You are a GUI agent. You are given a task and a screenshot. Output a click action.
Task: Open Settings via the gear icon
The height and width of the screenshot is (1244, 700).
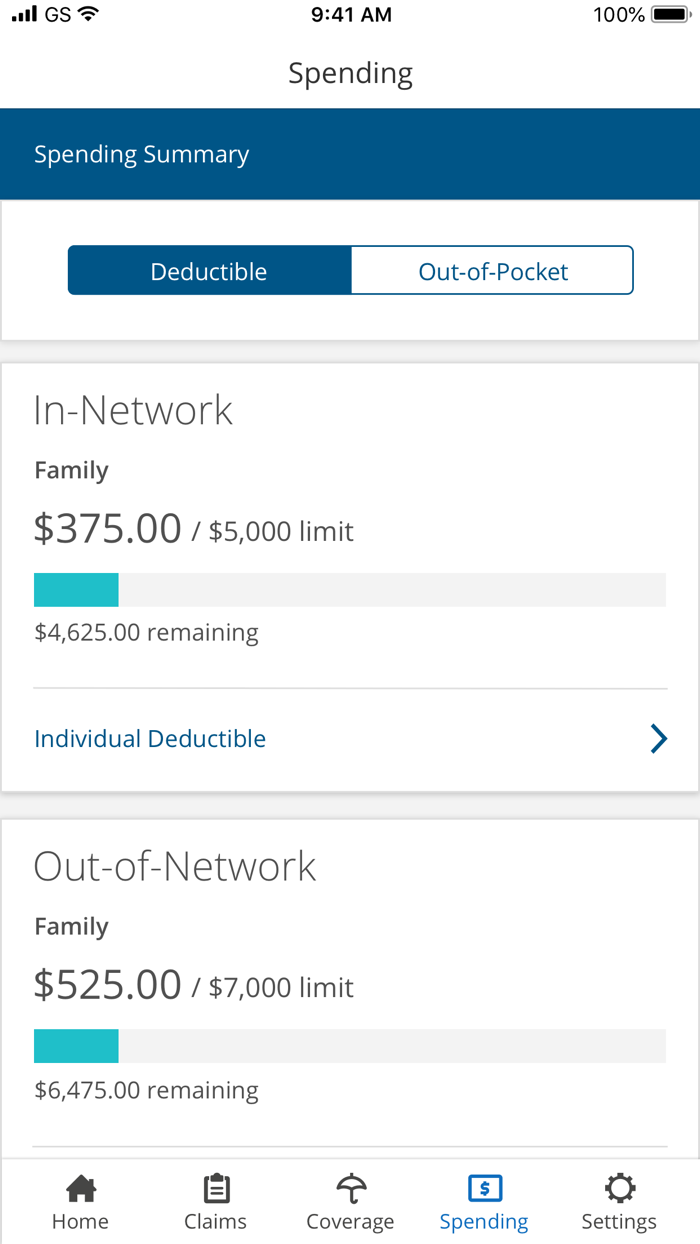pos(619,1190)
